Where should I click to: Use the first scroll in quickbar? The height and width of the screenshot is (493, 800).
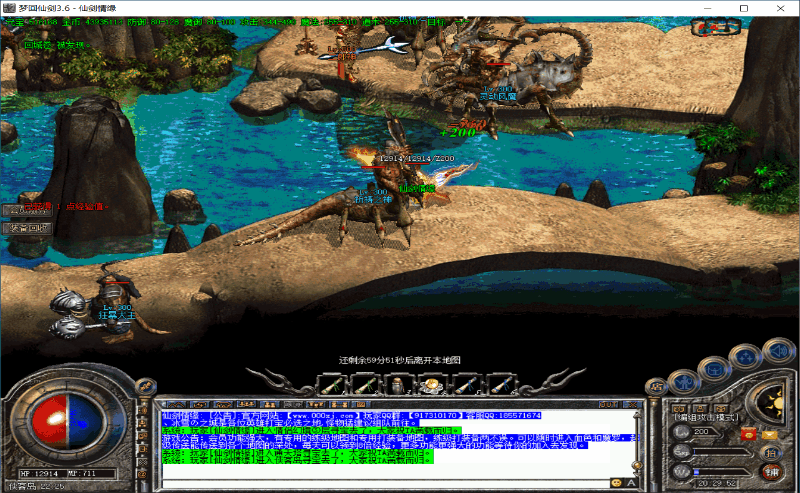(335, 383)
